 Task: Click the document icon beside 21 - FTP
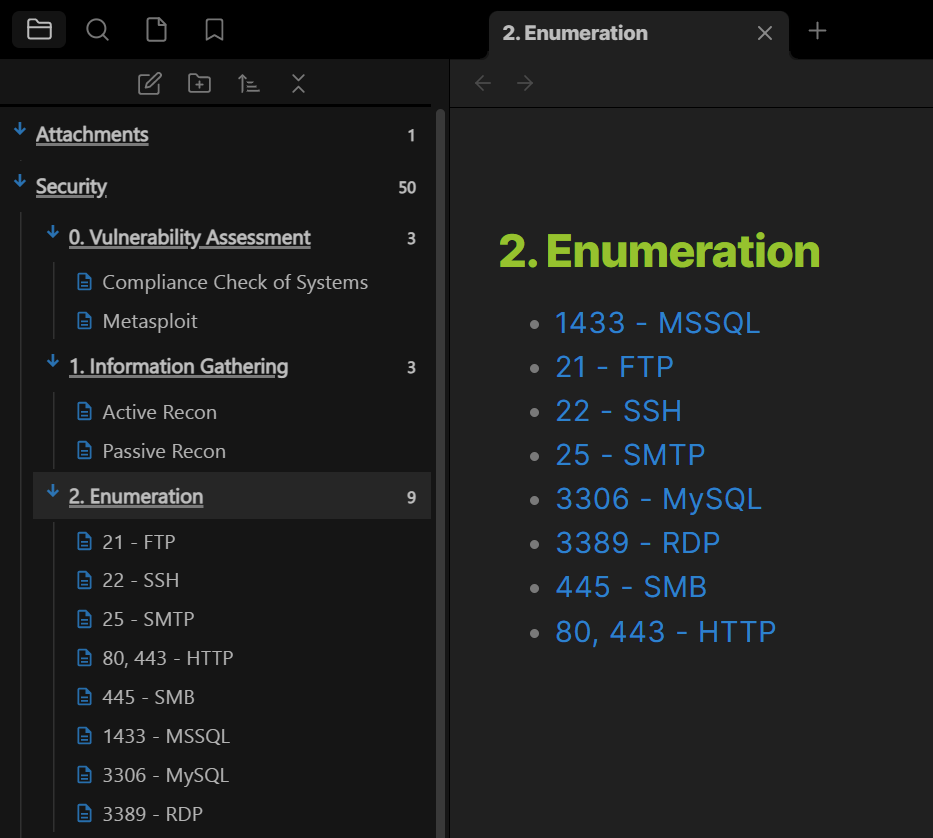coord(84,541)
